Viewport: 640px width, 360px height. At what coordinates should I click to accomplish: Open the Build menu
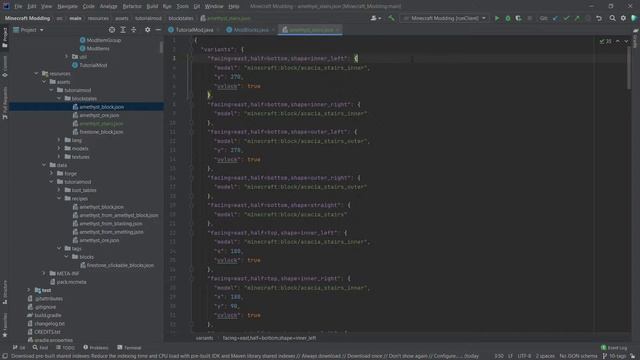[152, 7]
